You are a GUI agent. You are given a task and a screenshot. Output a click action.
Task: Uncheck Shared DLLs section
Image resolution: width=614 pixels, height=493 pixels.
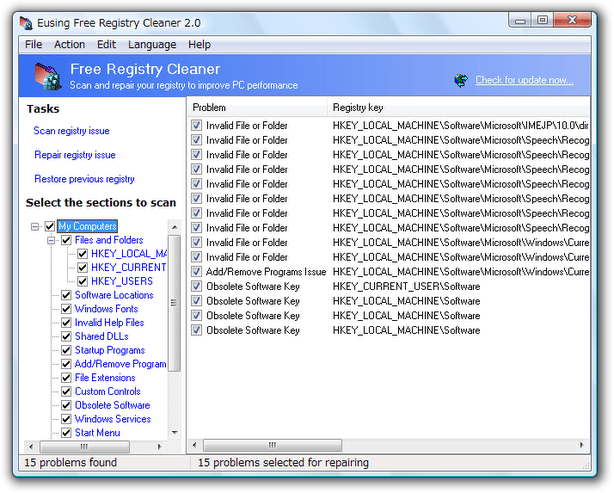pyautogui.click(x=66, y=336)
